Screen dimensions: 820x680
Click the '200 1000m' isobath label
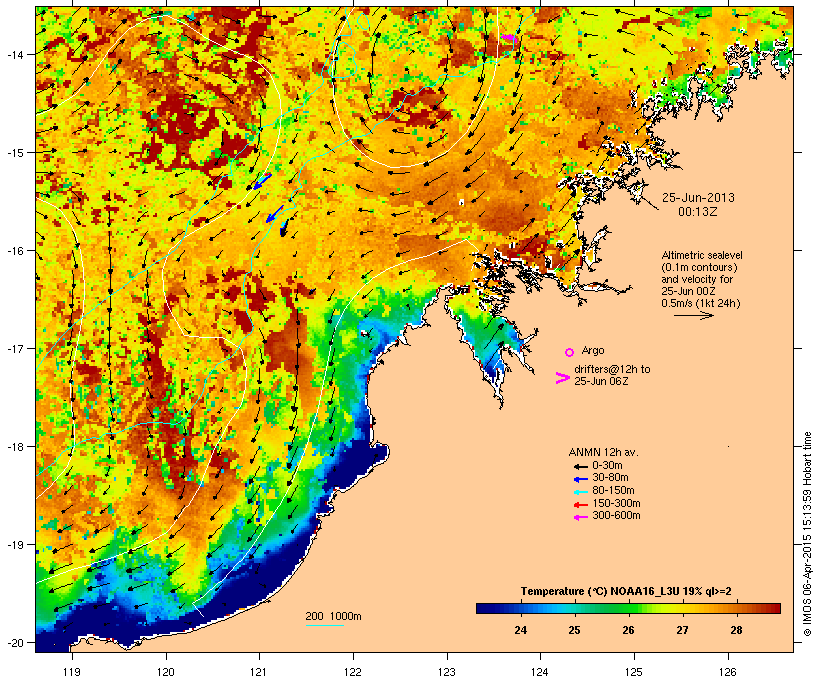click(x=333, y=616)
